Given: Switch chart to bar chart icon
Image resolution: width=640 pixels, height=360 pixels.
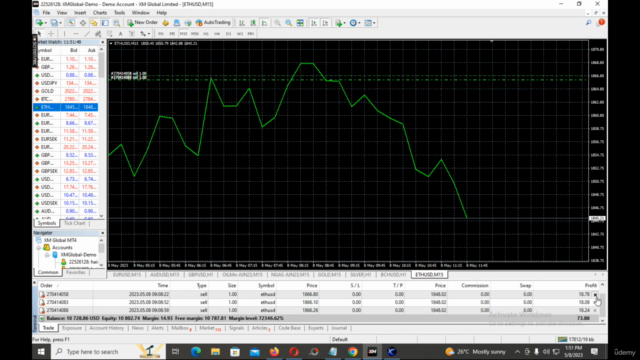Looking at the screenshot, I should (x=242, y=22).
